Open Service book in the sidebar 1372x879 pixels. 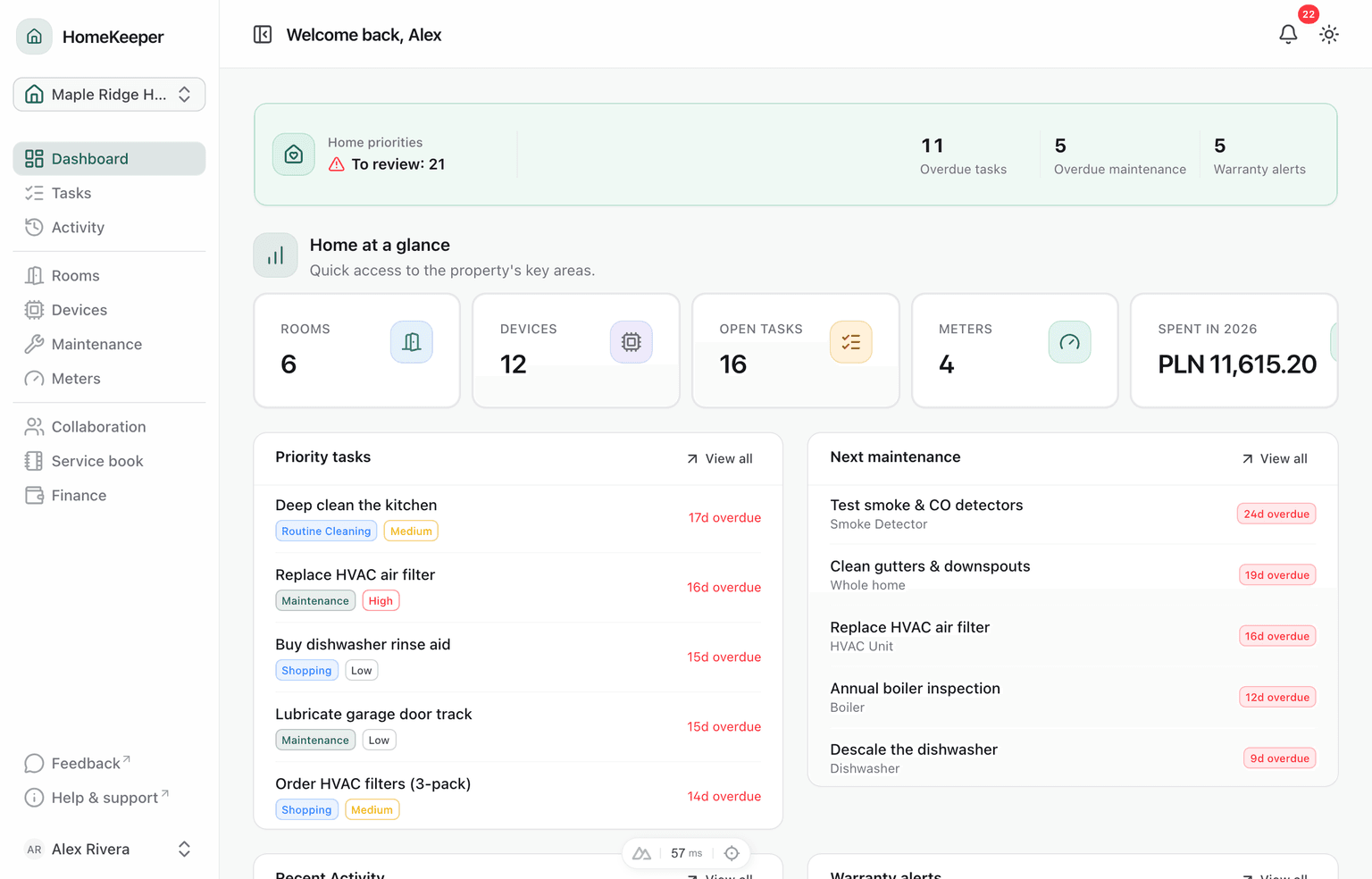pyautogui.click(x=109, y=461)
